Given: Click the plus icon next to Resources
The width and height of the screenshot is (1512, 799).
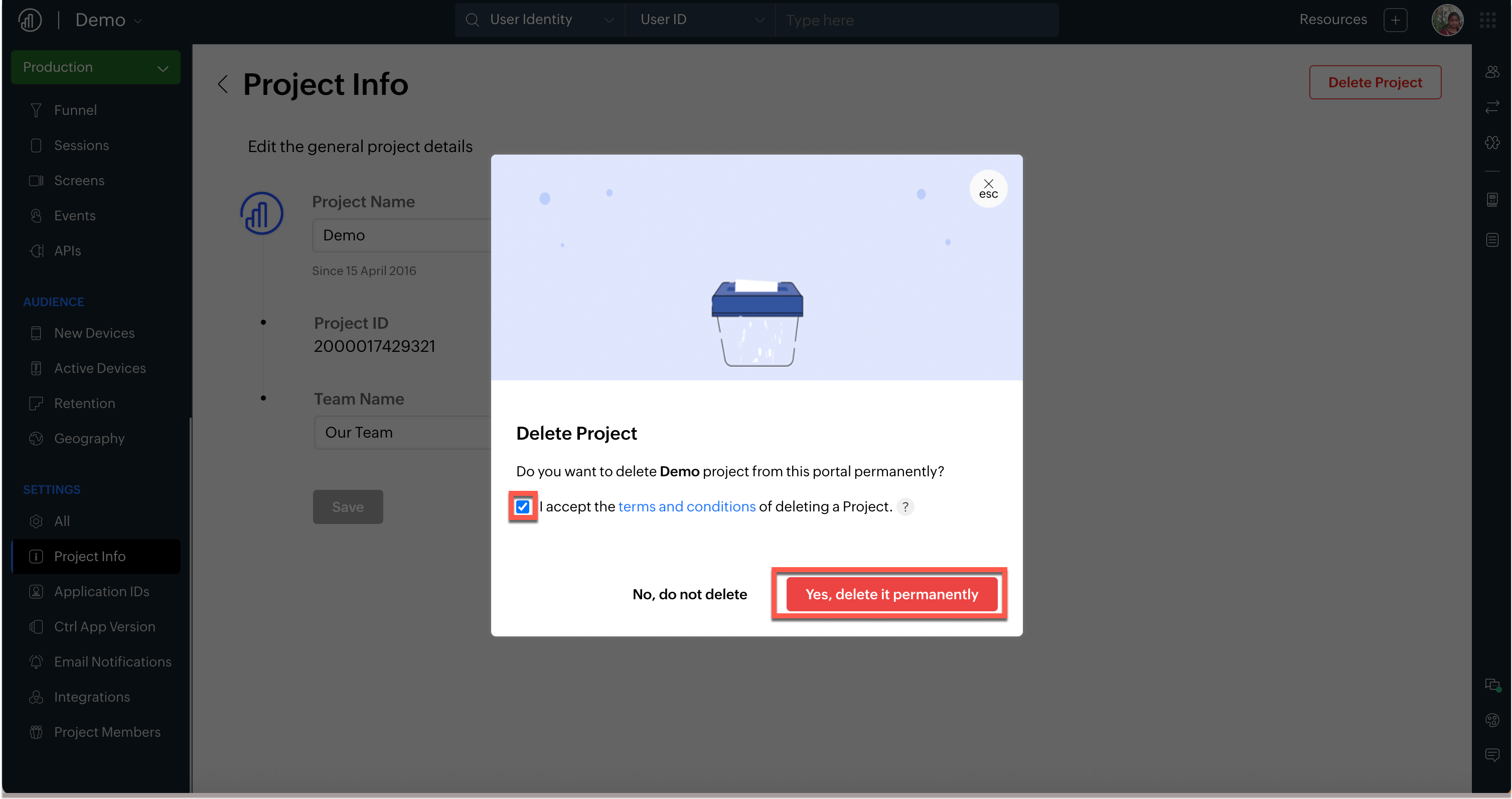Looking at the screenshot, I should (1395, 21).
